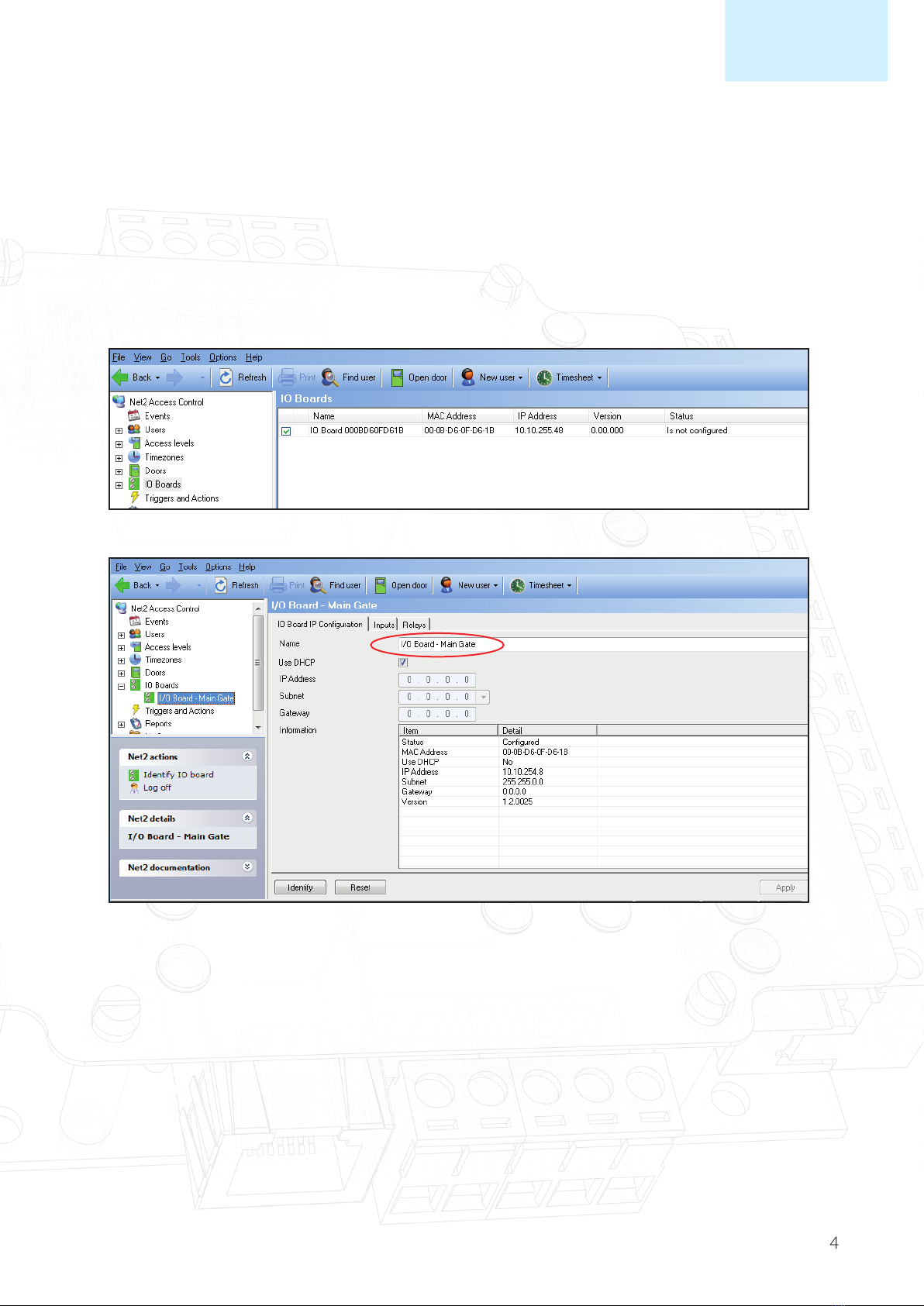Click the Refresh icon in the IO Boards list window

coord(226,377)
